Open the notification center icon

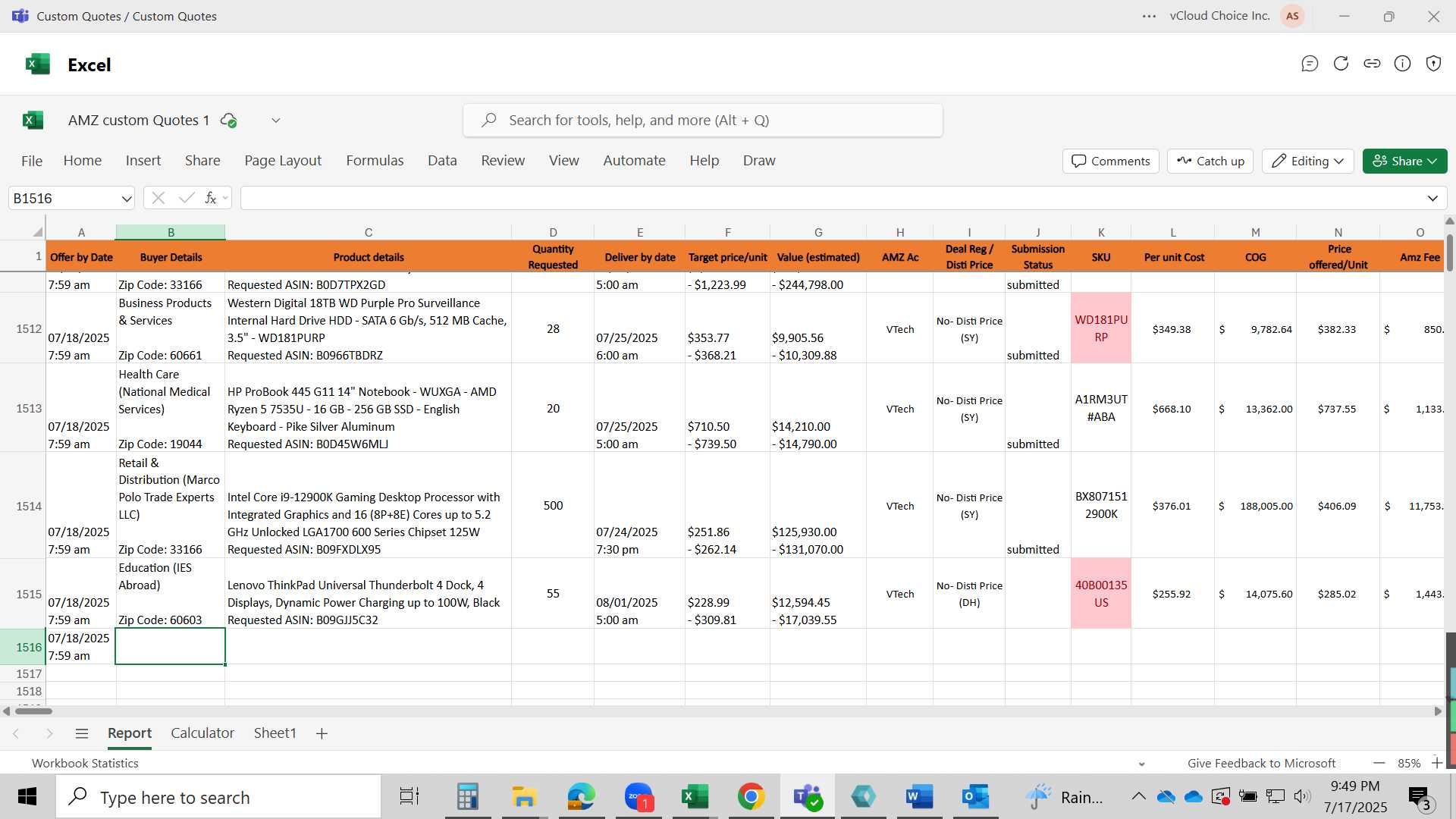coord(1419,797)
